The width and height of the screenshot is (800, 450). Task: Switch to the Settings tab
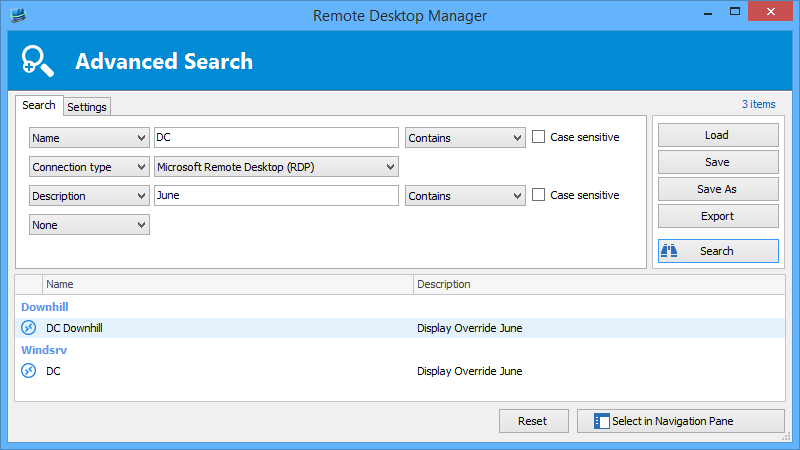[87, 107]
